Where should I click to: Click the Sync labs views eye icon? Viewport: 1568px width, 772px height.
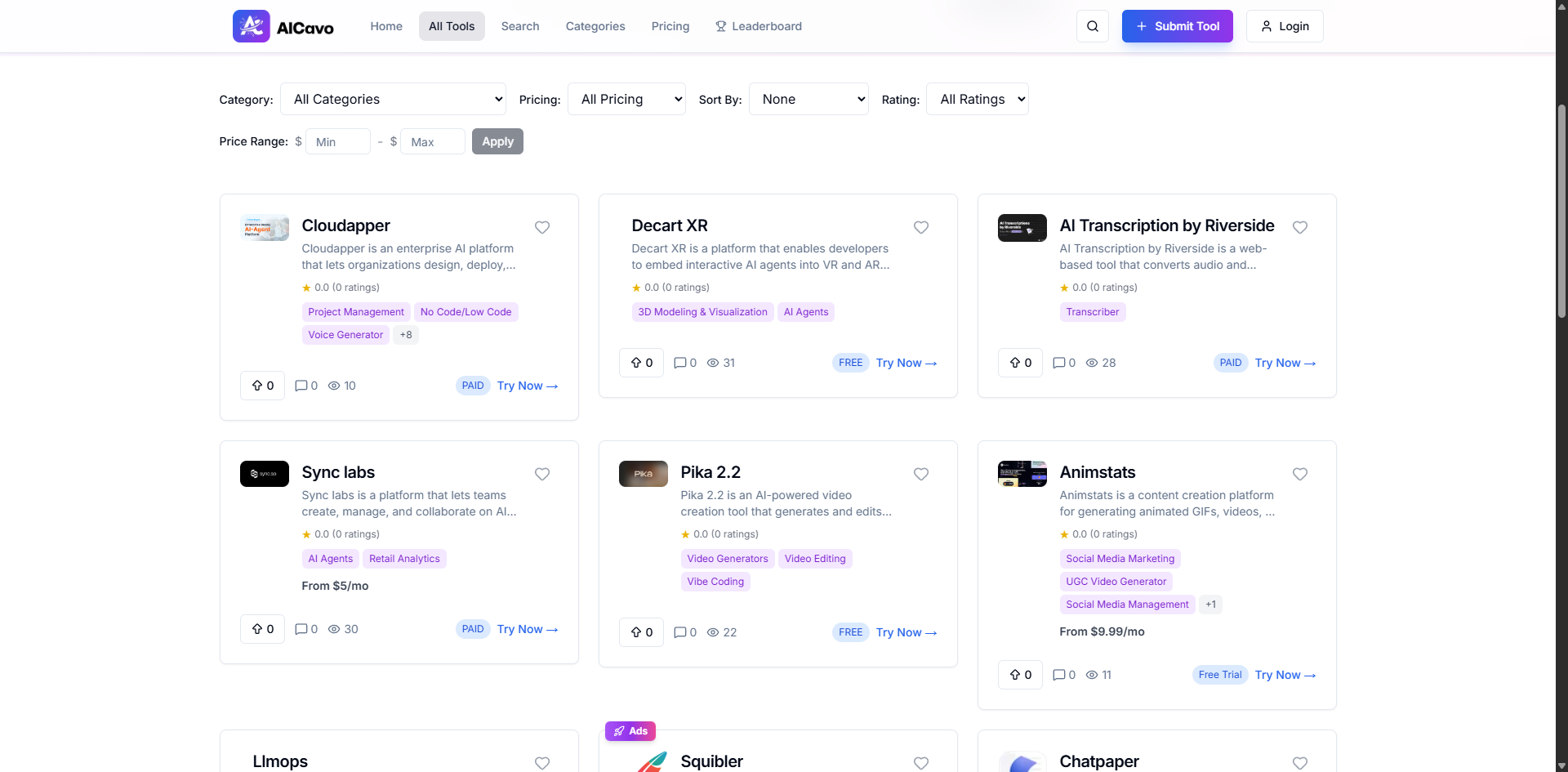point(334,629)
